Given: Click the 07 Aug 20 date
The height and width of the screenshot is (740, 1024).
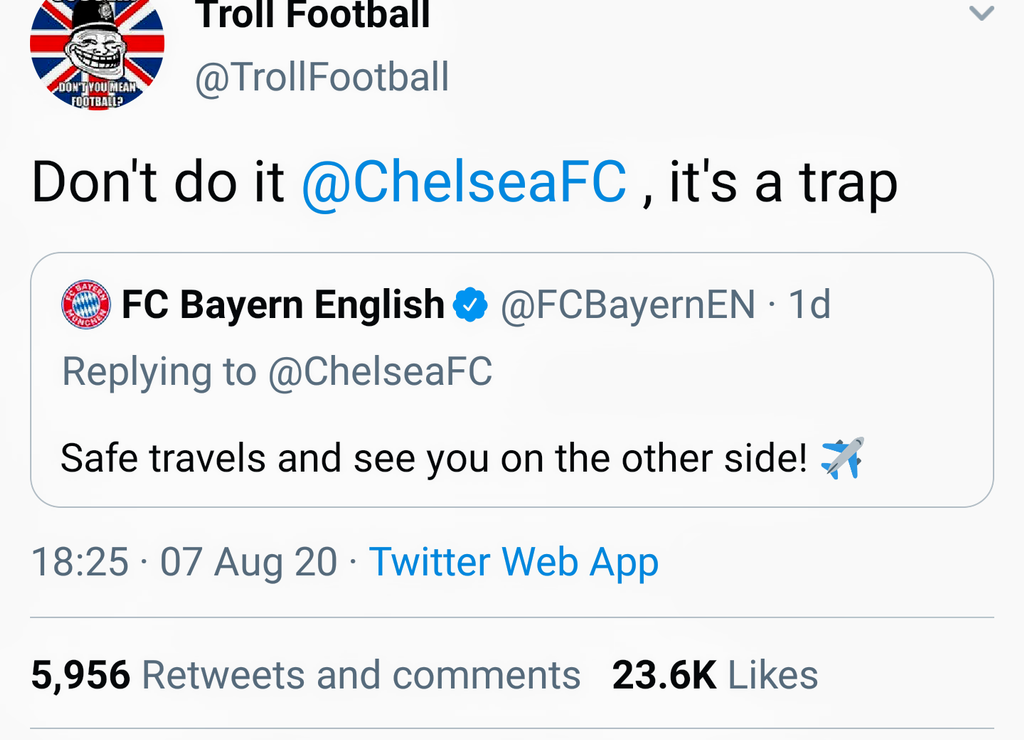Looking at the screenshot, I should click(x=248, y=562).
